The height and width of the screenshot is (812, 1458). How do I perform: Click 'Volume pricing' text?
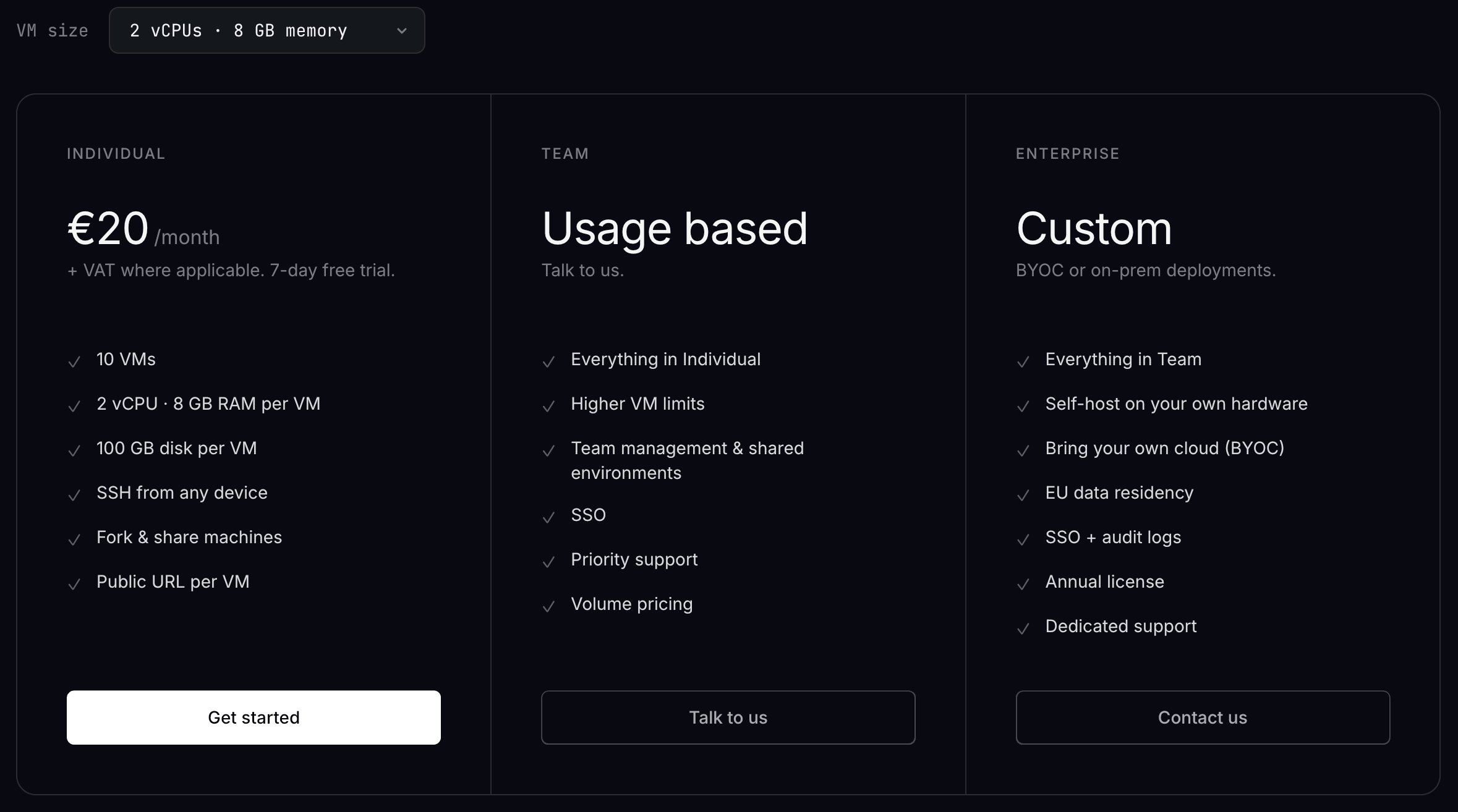click(x=631, y=604)
